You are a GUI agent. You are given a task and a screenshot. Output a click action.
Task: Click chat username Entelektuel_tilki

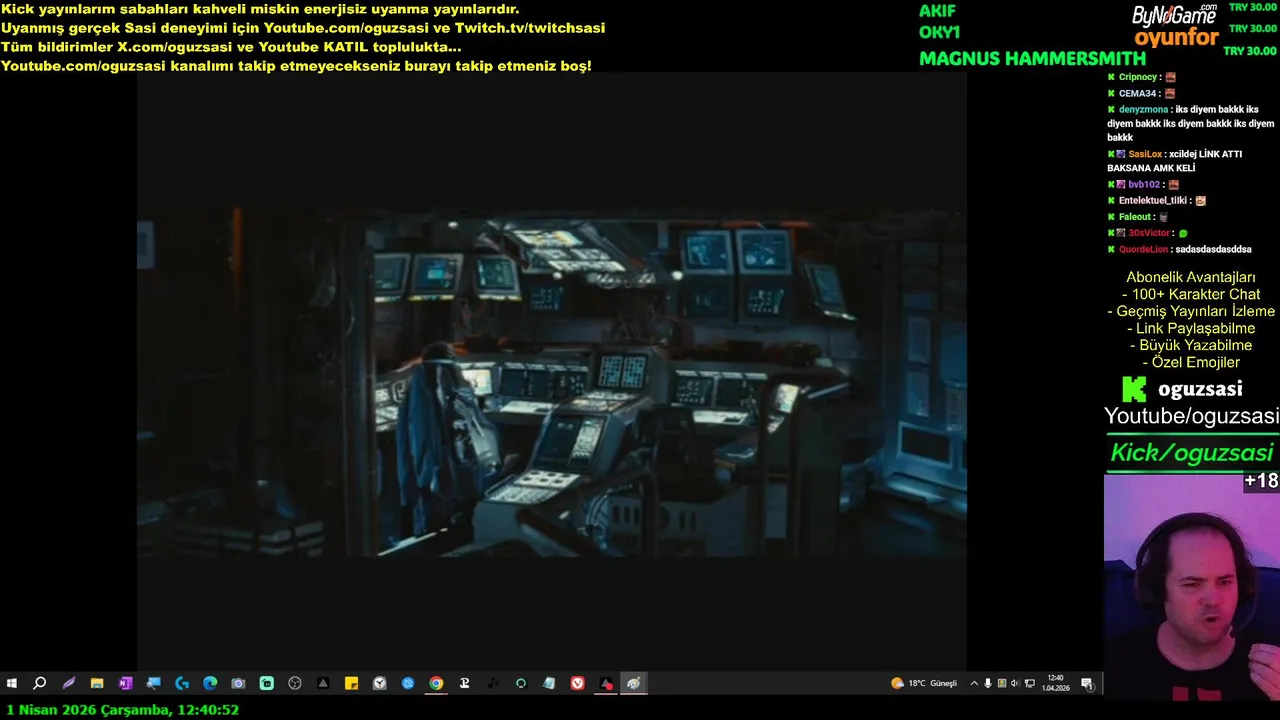1153,200
